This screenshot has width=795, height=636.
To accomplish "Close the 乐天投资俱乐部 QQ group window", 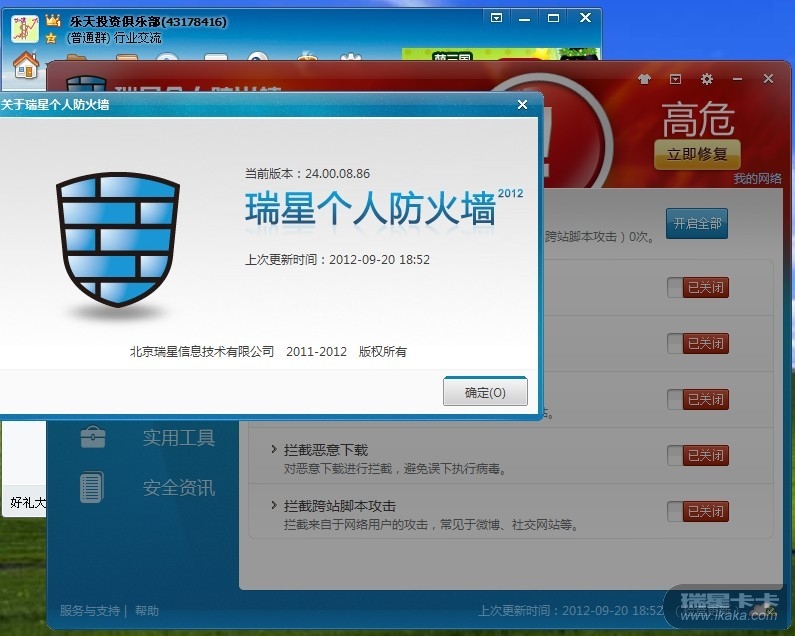I will (585, 18).
